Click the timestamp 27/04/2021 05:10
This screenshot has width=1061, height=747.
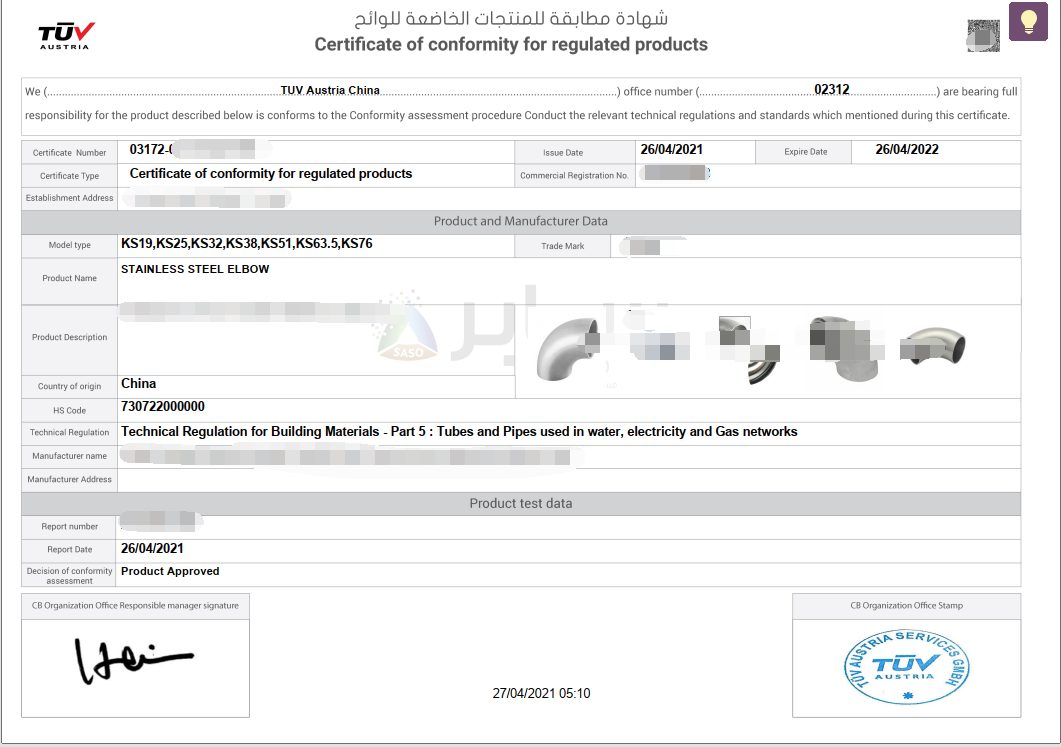point(541,694)
